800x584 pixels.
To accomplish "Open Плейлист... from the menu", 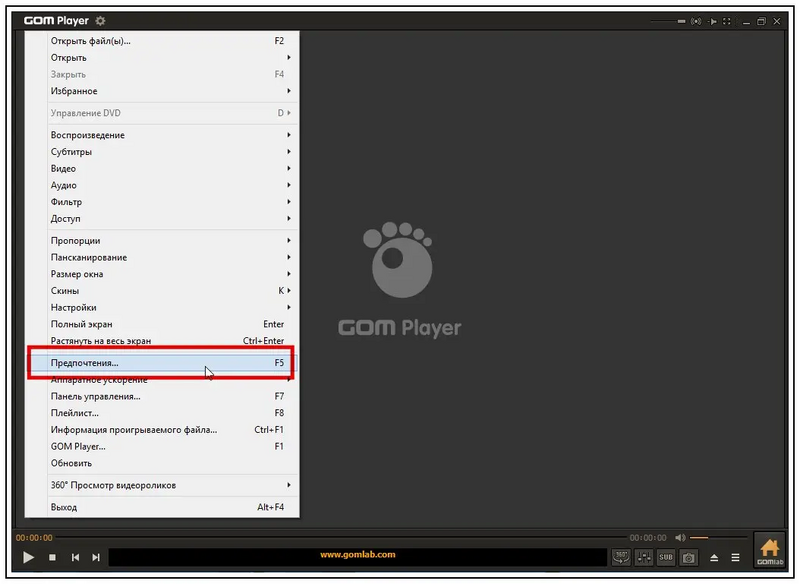I will [x=162, y=413].
